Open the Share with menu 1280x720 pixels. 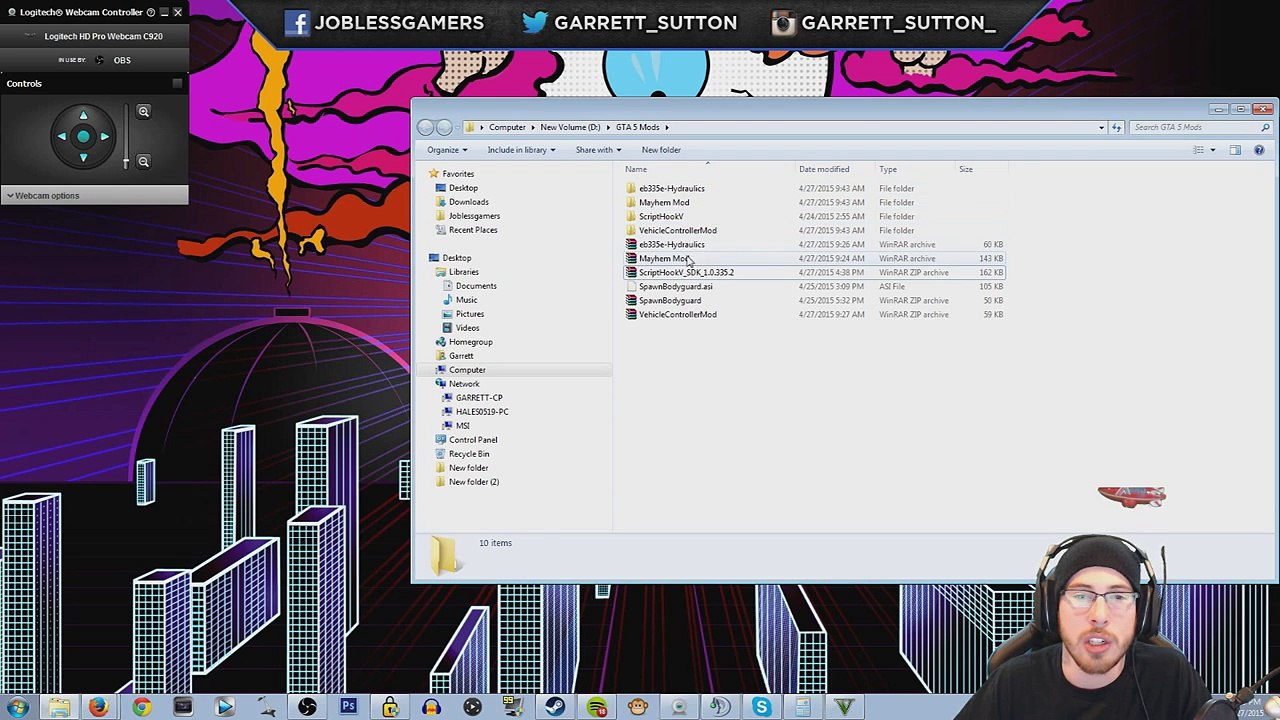click(x=597, y=150)
